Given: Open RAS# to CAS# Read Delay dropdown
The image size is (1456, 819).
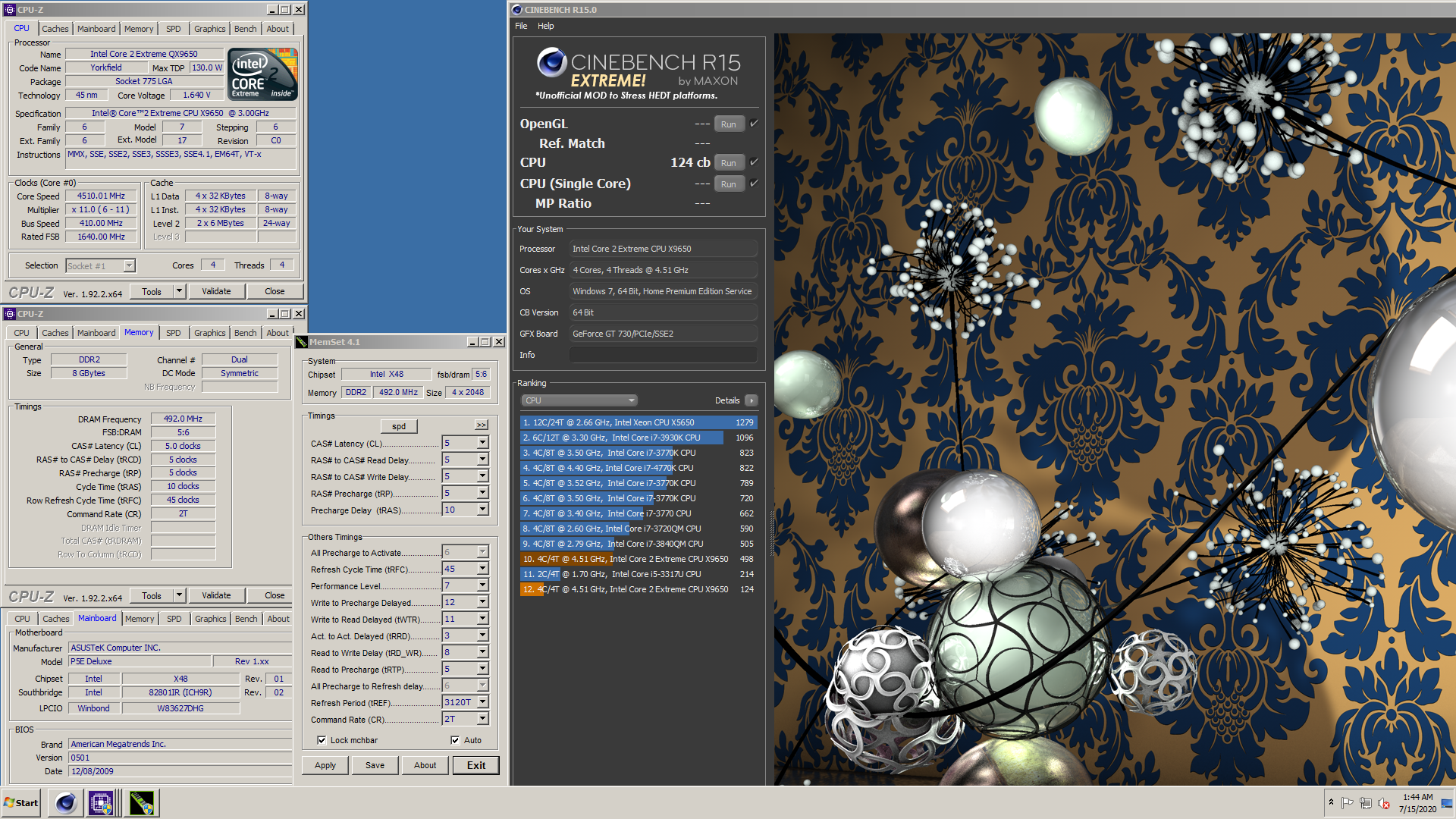Looking at the screenshot, I should [x=482, y=460].
